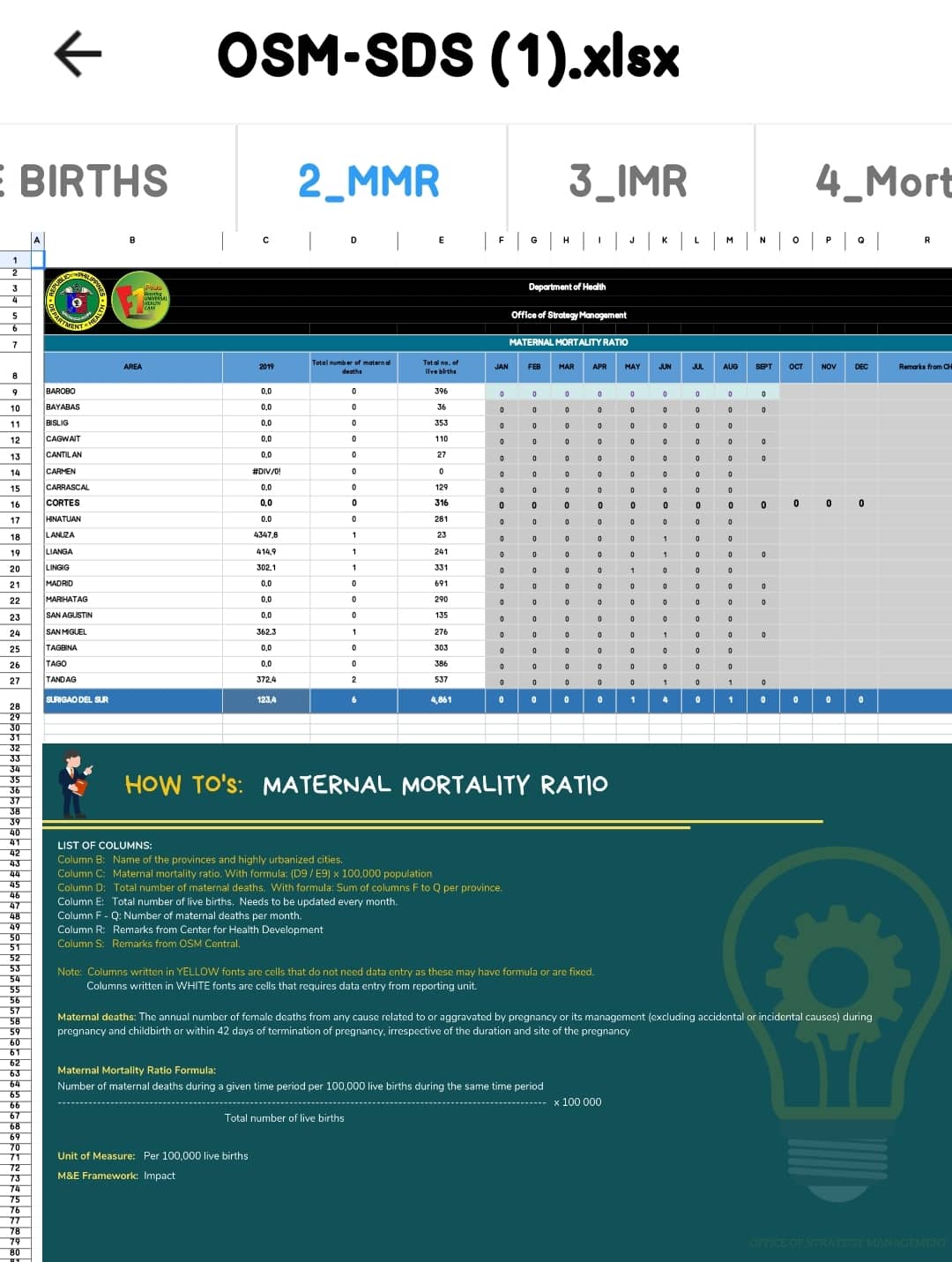Select the SURIGAO DEL SUR total row label
Image resolution: width=952 pixels, height=1262 pixels.
(x=133, y=700)
